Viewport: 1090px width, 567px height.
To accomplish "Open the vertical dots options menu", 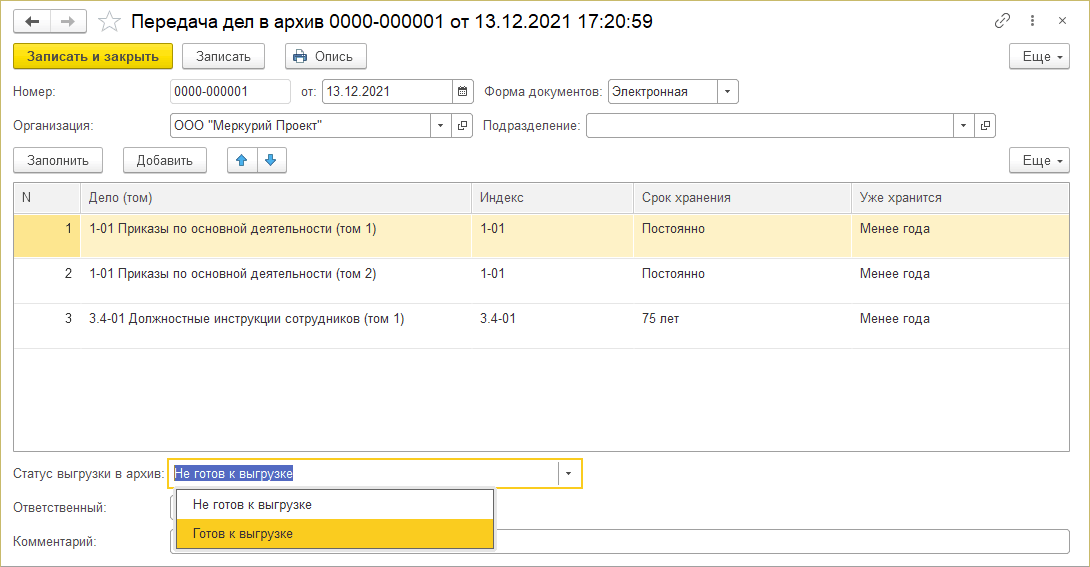I will pos(1032,21).
